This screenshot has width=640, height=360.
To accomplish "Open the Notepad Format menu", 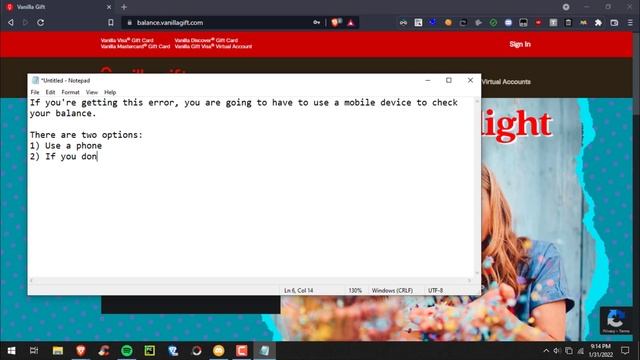I will [x=71, y=92].
